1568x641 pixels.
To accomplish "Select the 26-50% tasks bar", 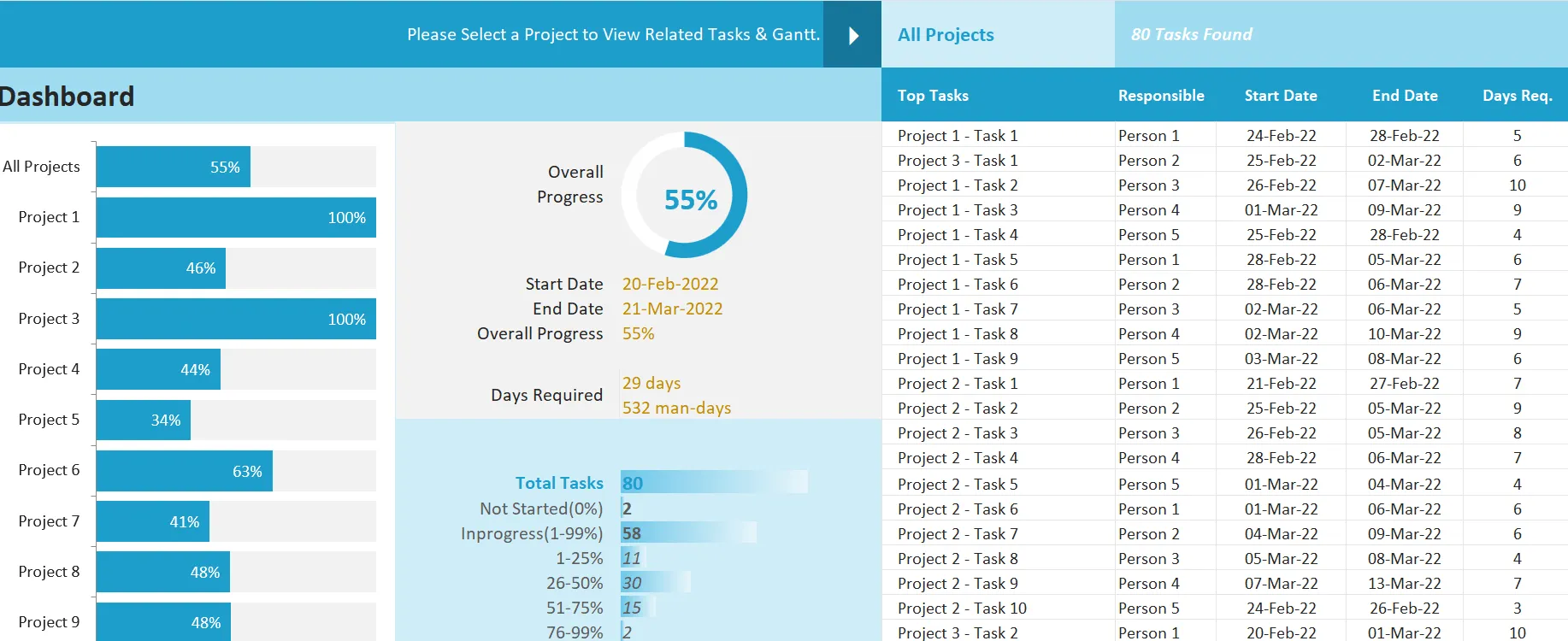I will tap(656, 583).
